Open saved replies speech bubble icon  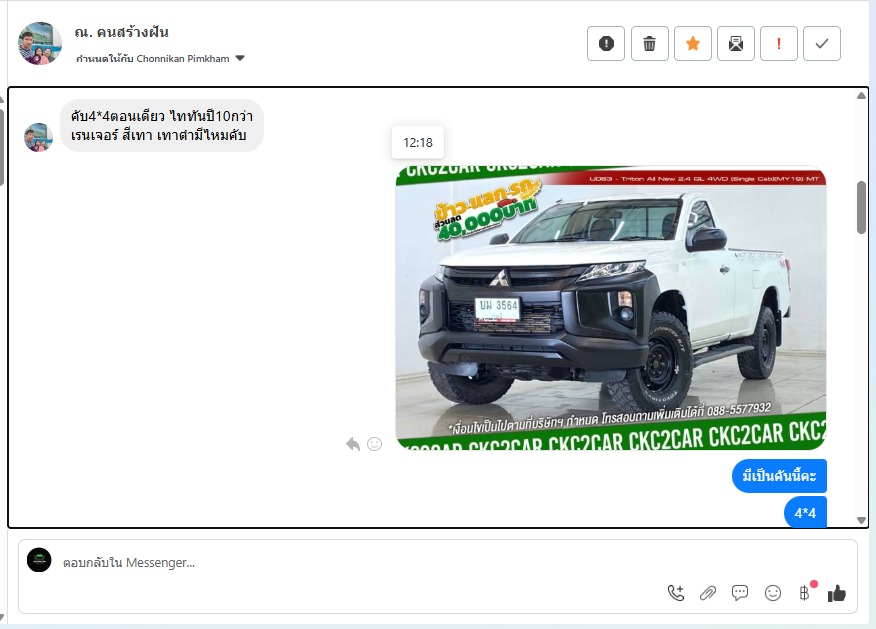tap(740, 593)
